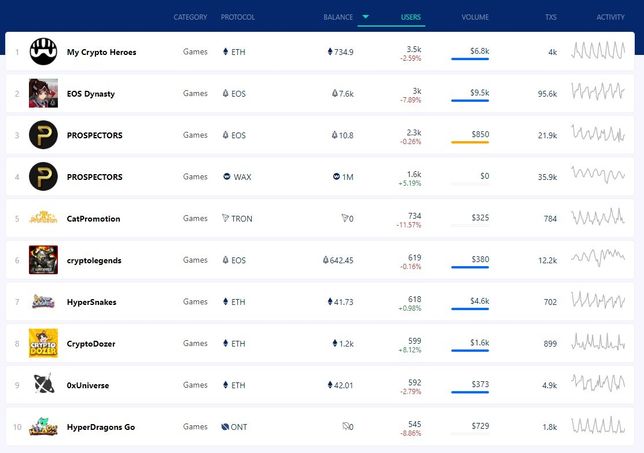644x453 pixels.
Task: Click the My Crypto Heroes logo icon
Action: pos(43,51)
